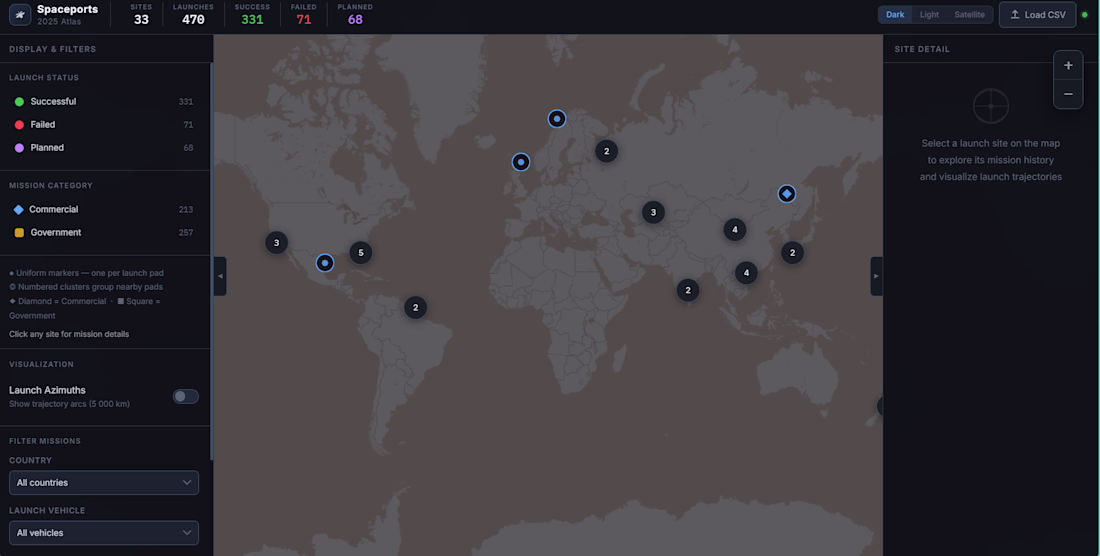Select the single launch site marker in Mexico

(325, 263)
